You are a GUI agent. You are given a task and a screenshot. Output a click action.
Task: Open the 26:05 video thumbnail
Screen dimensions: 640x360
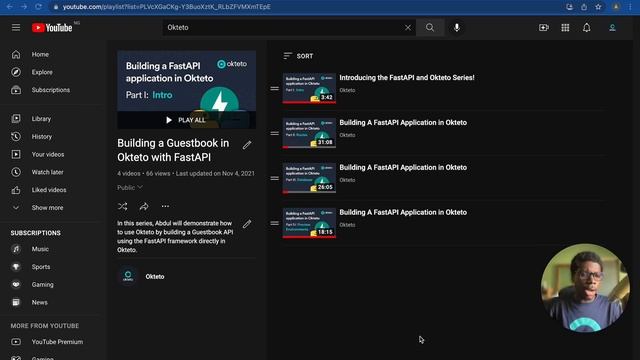(309, 178)
